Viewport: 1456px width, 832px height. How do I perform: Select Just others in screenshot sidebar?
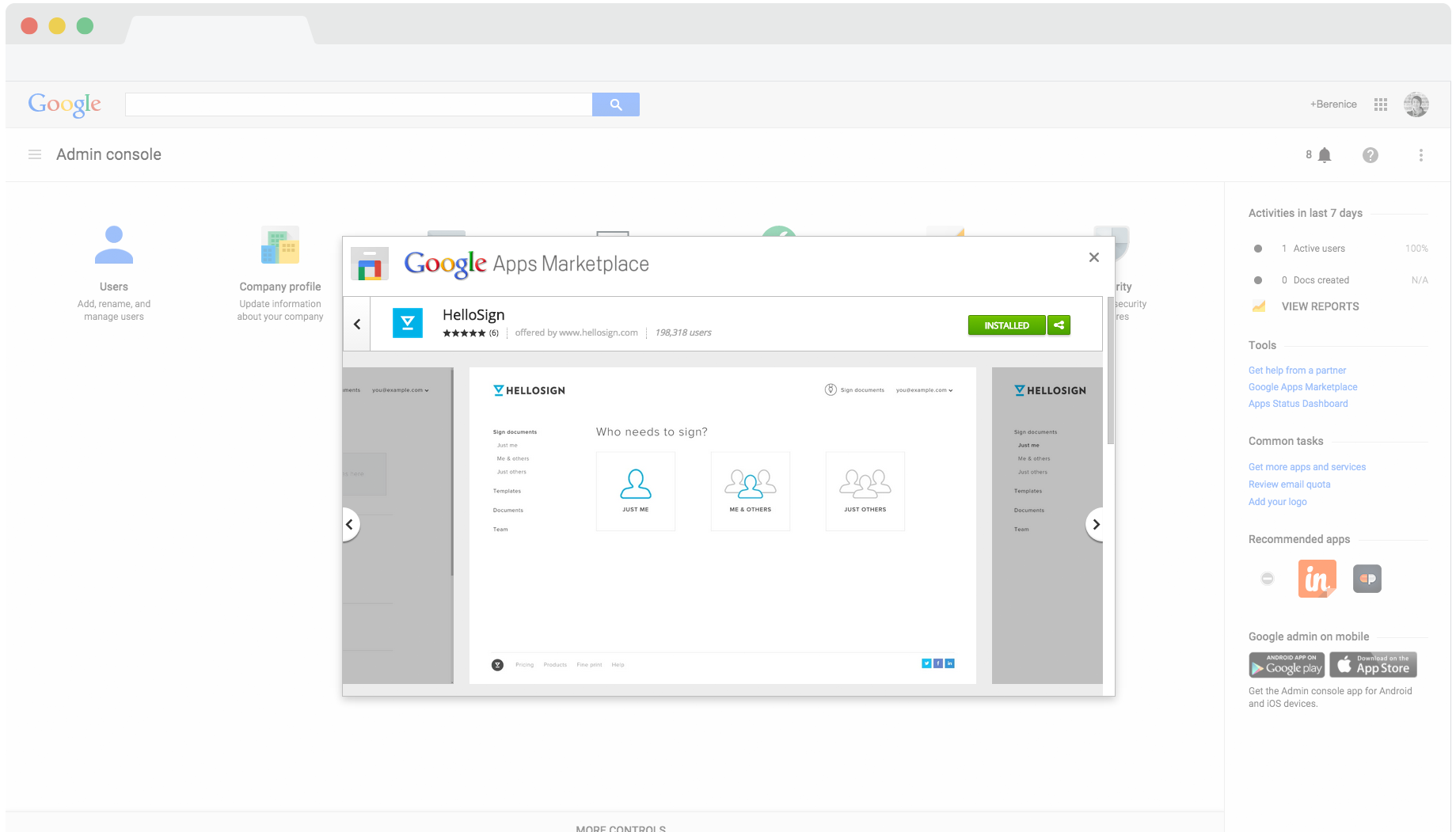pyautogui.click(x=511, y=473)
